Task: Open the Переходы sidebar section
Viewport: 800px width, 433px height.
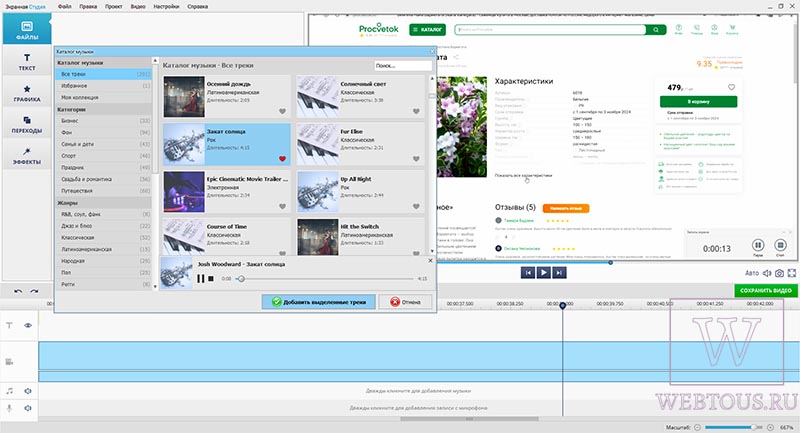Action: 27,124
